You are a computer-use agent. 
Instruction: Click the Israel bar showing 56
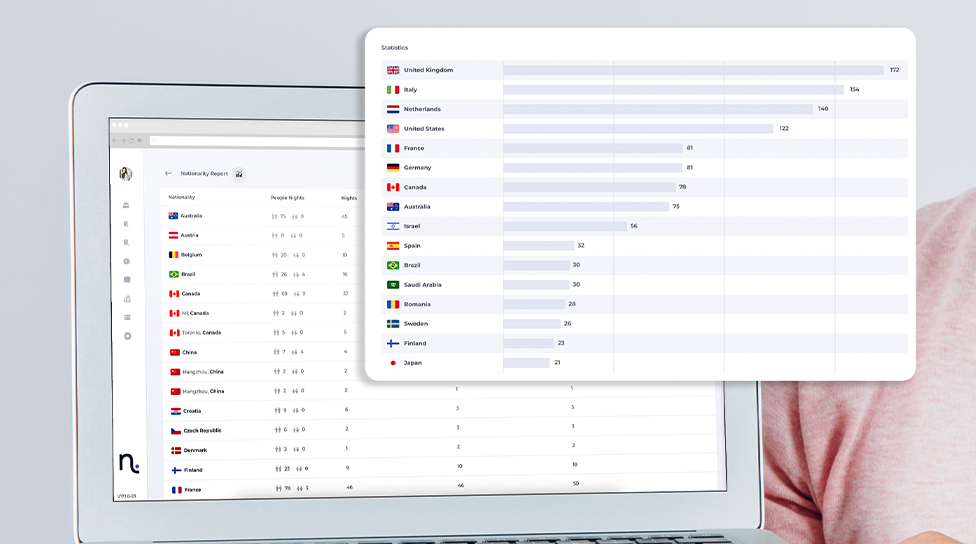click(565, 226)
